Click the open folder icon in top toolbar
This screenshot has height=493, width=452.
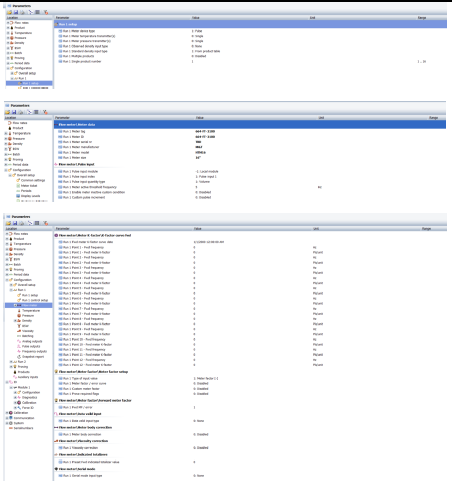coord(9,12)
